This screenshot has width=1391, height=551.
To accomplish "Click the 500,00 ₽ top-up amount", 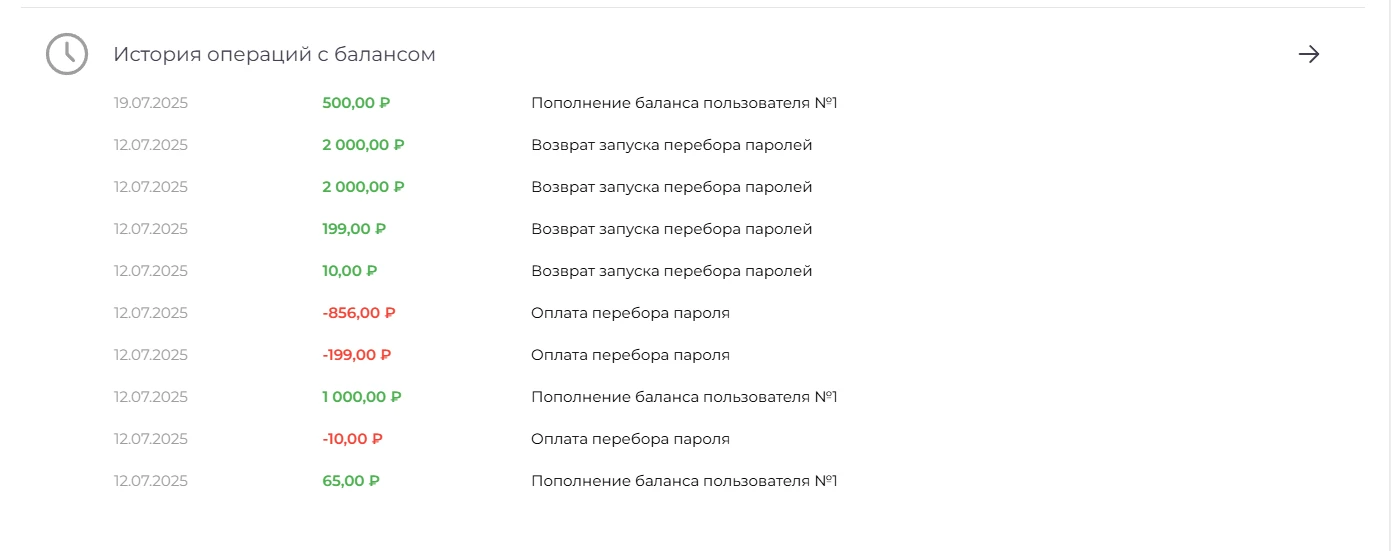I will pyautogui.click(x=356, y=103).
